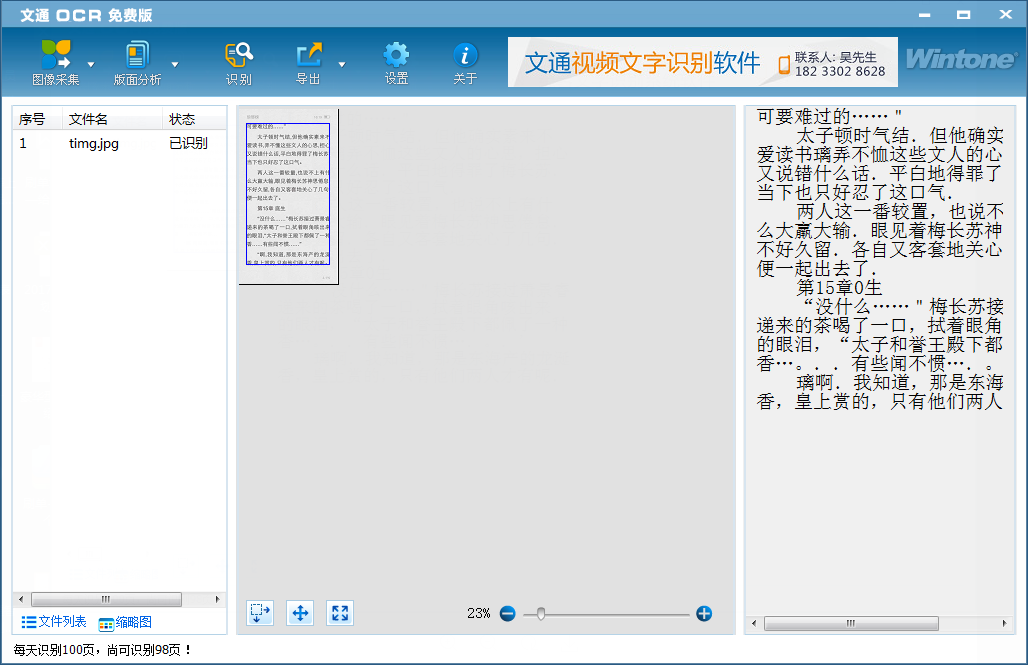The width and height of the screenshot is (1028, 665).
Task: Click the zoom in plus button
Action: [x=704, y=613]
